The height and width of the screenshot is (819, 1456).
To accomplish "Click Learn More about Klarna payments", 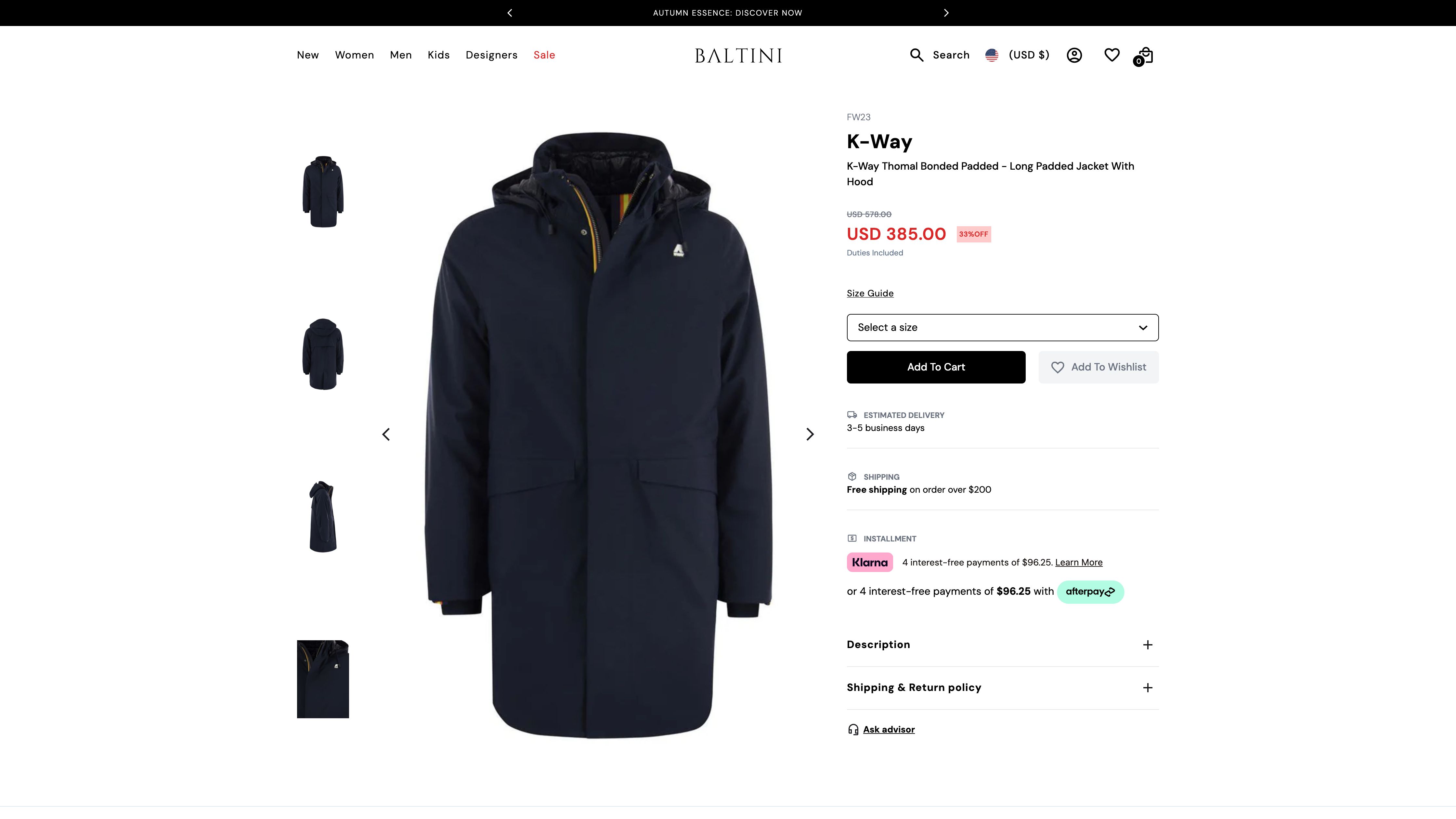I will pos(1078,562).
